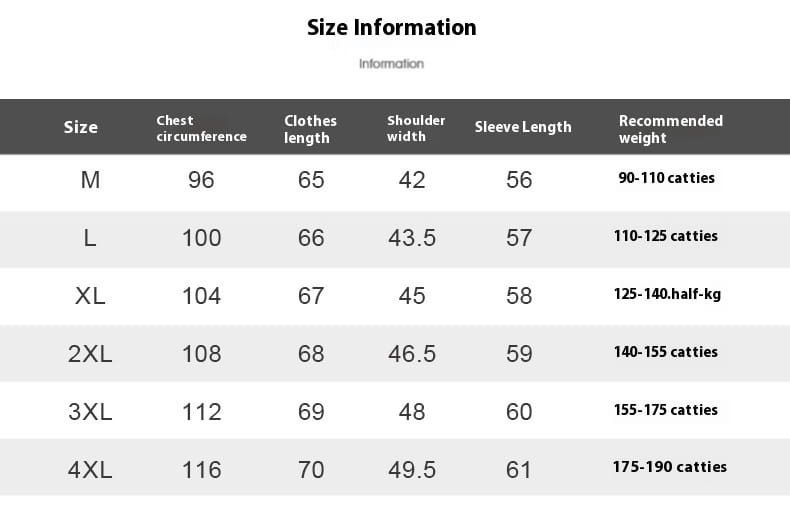Click the small gray Information subtitle
The height and width of the screenshot is (515, 790).
pos(391,63)
